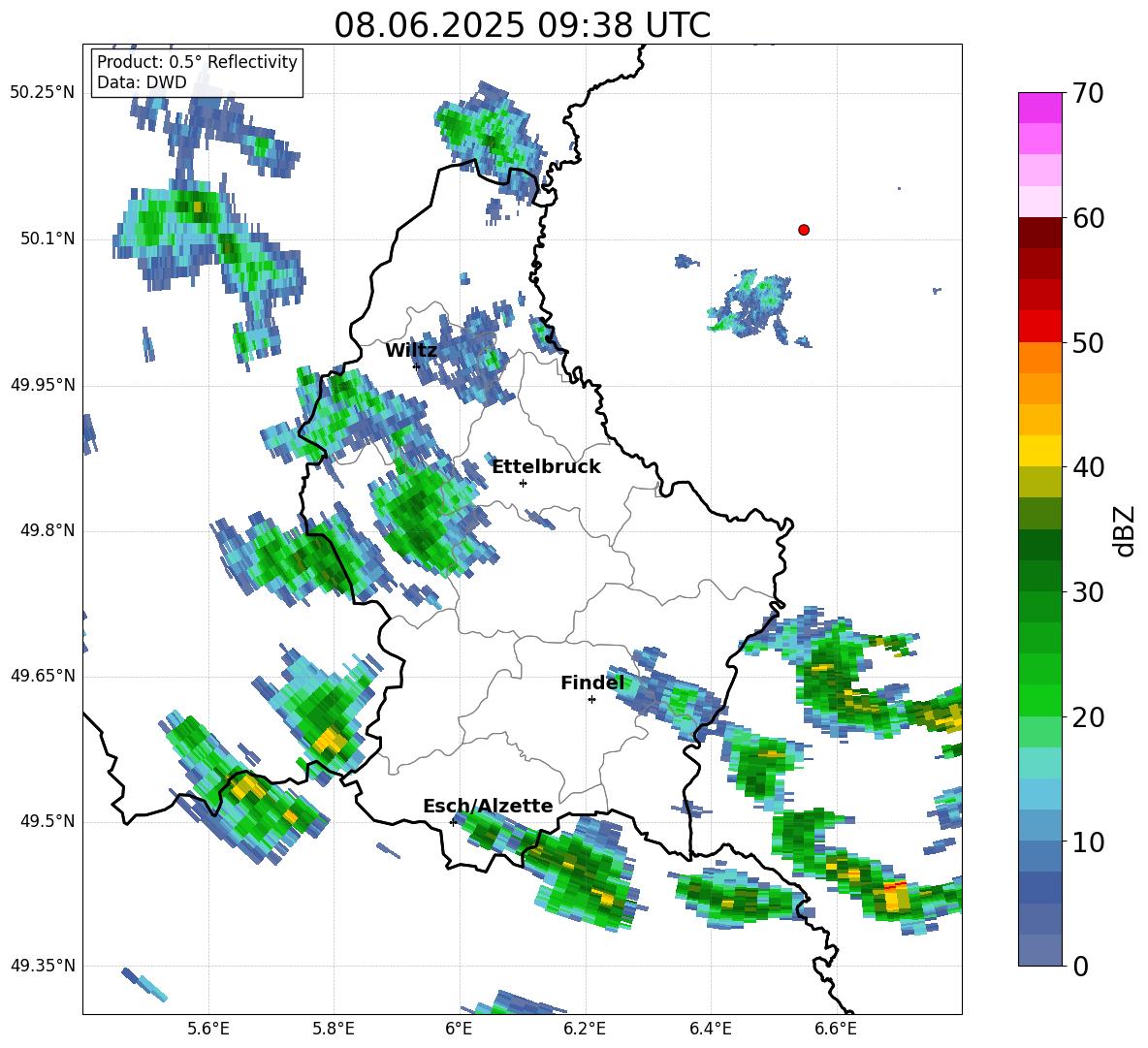Click the colorbar 20 tick label
1148x1048 pixels.
[1088, 717]
